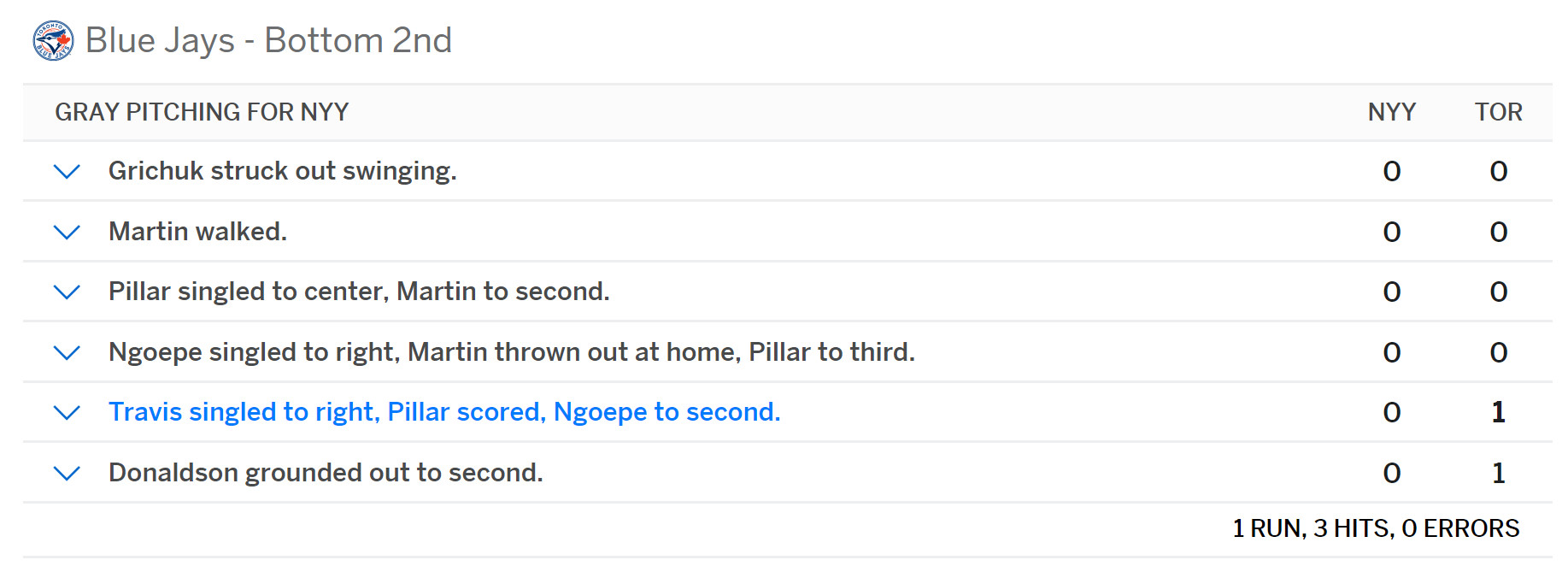The width and height of the screenshot is (1568, 566).
Task: Expand the Martin walked play details
Action: coord(67,232)
